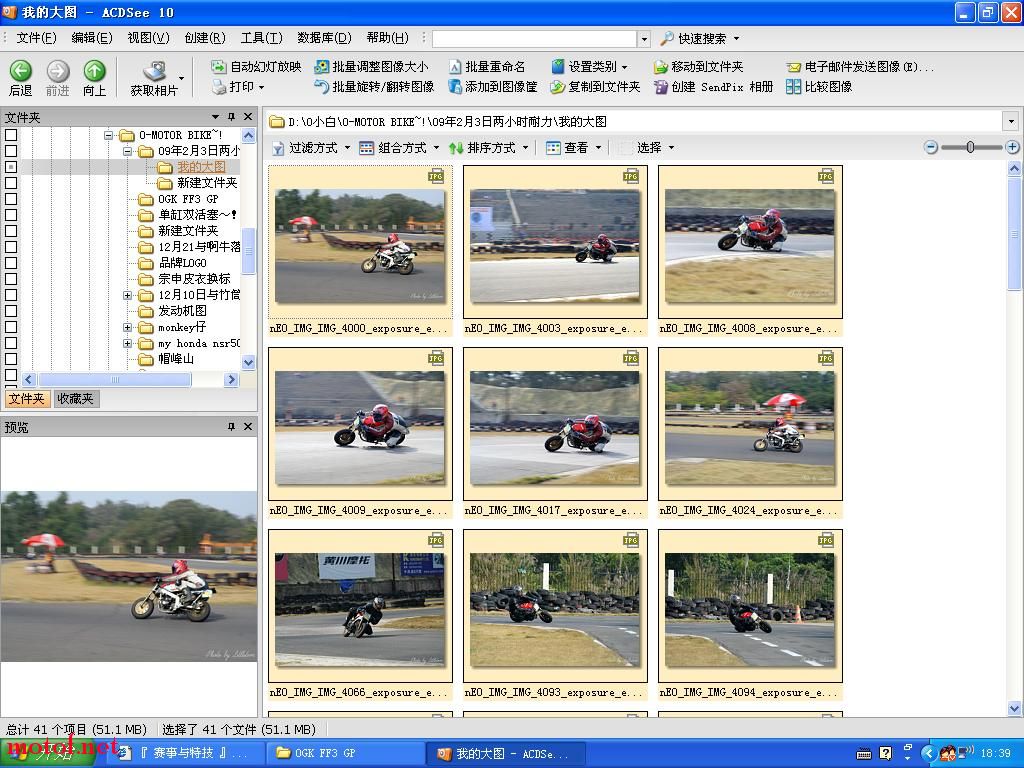
Task: Tick the checkbox beside 单缸双活塞 folder
Action: 11,215
